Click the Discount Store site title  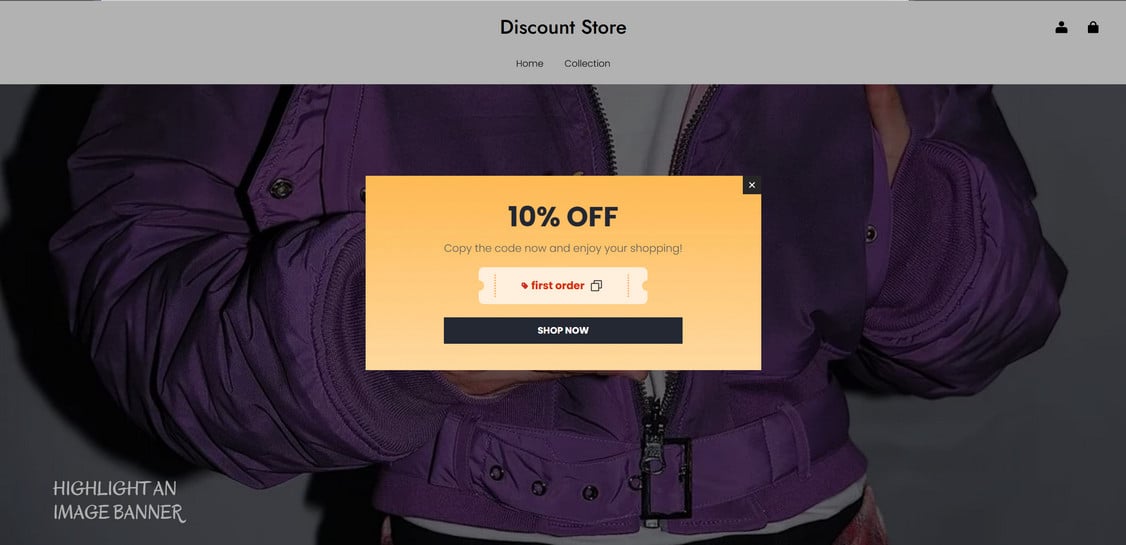click(563, 27)
